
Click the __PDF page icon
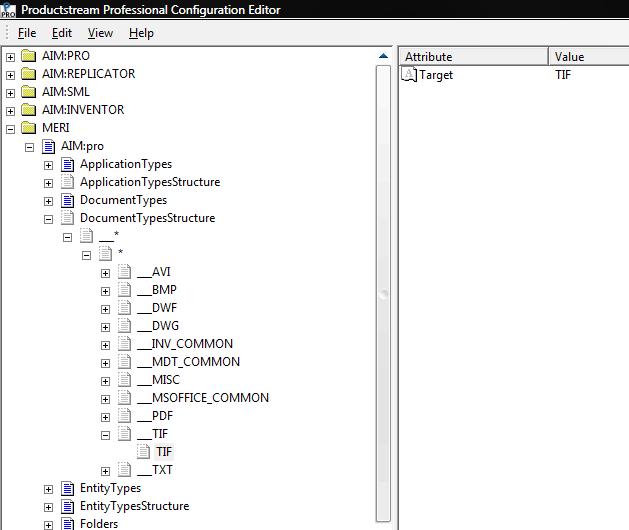124,416
